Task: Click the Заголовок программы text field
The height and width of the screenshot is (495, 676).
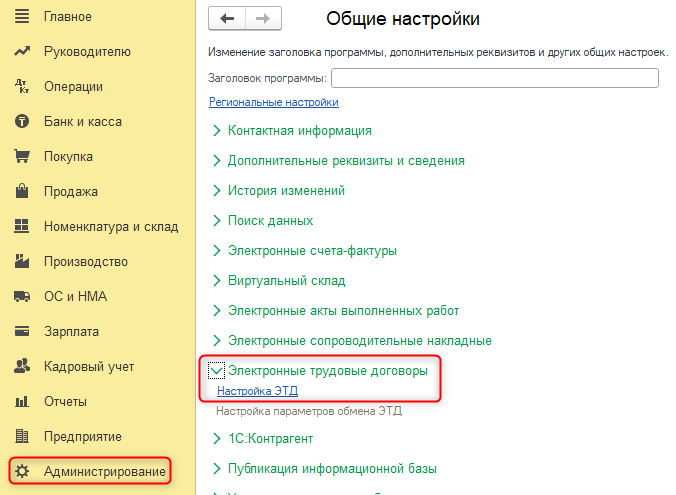Action: (x=494, y=79)
